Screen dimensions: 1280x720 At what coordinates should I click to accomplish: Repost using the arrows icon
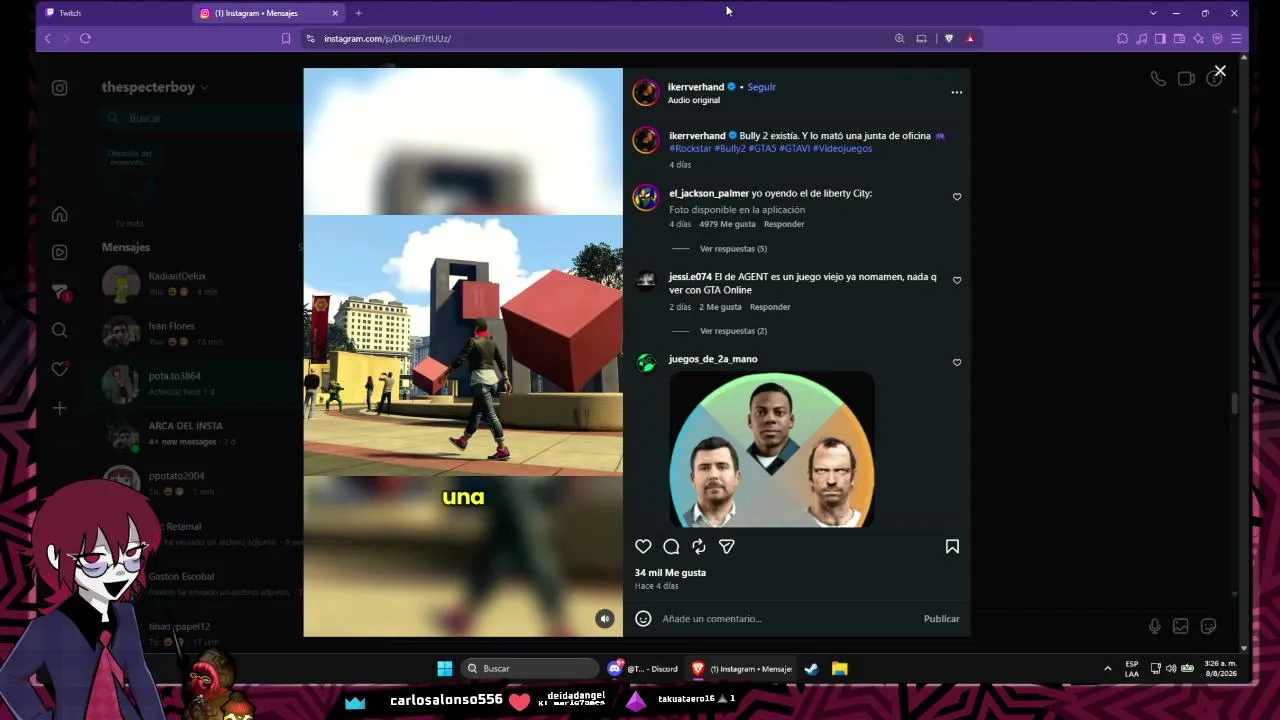coord(699,546)
